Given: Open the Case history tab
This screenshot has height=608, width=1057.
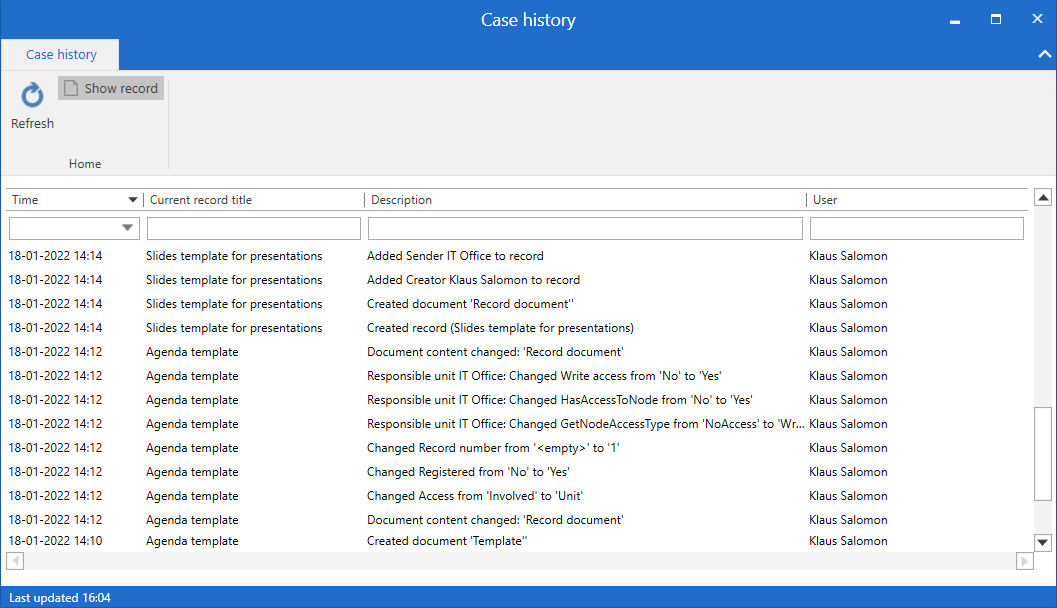Looking at the screenshot, I should click(x=61, y=55).
